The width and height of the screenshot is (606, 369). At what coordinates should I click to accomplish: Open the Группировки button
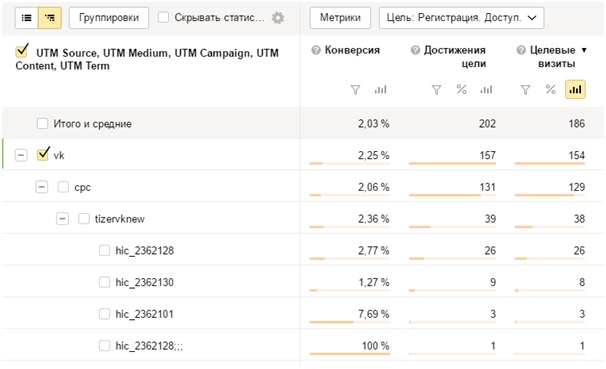109,18
